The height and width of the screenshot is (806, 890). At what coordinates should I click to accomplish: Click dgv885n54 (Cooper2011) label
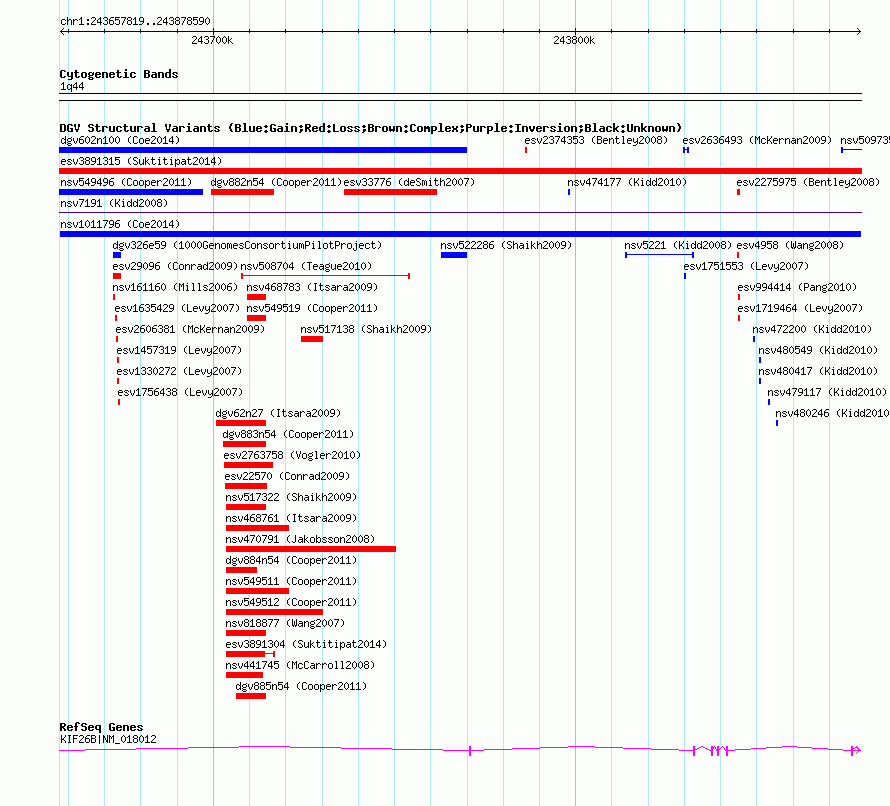301,686
